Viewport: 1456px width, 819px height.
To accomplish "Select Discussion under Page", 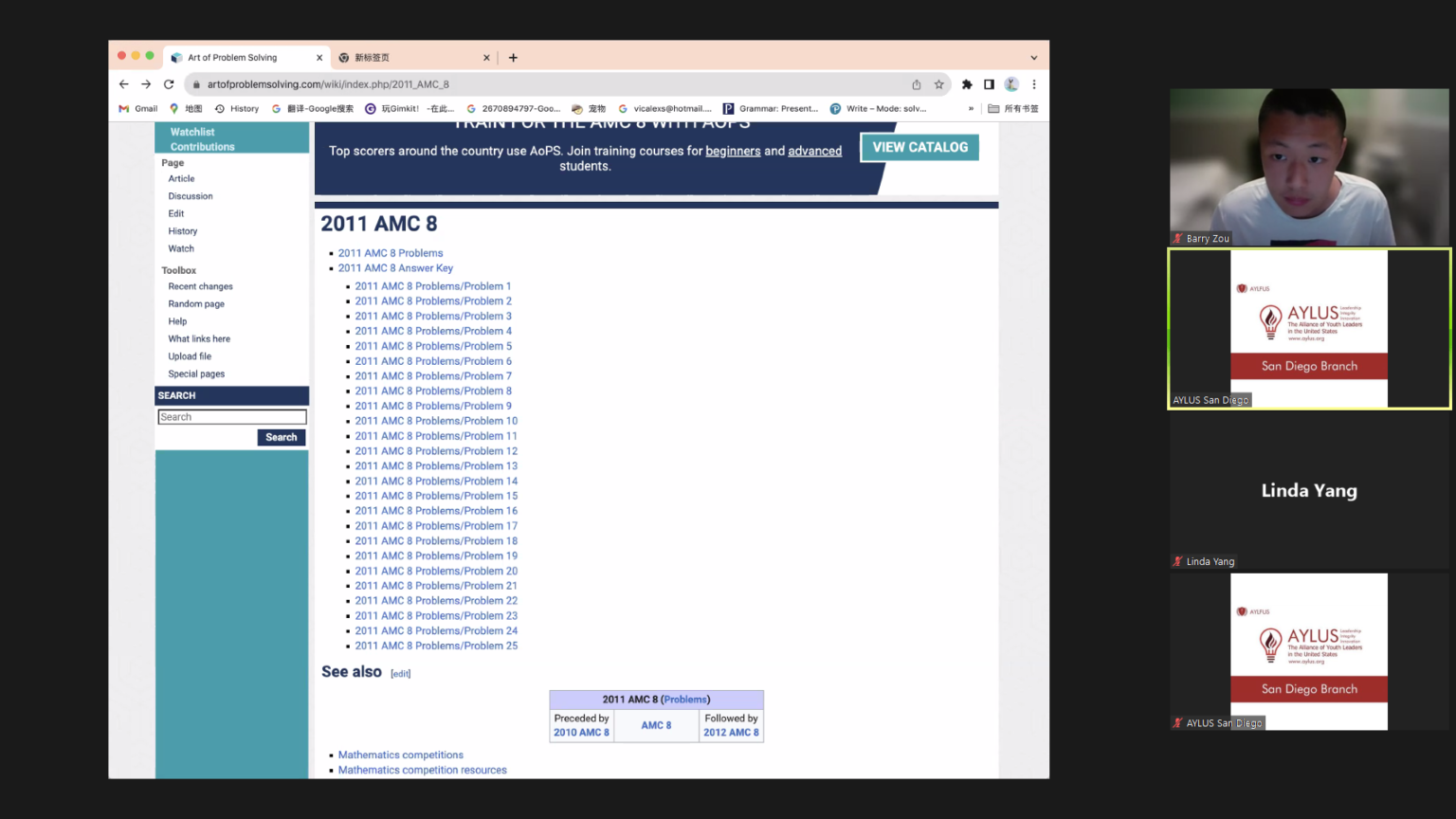I will click(x=191, y=196).
